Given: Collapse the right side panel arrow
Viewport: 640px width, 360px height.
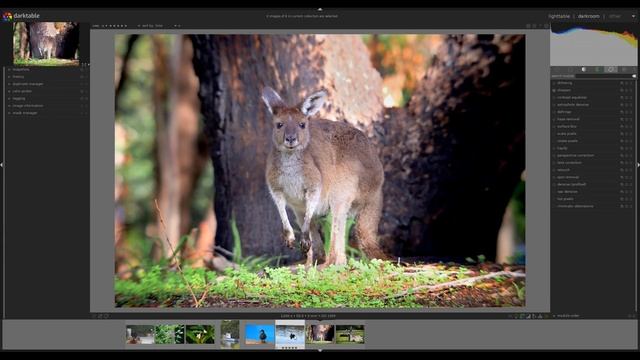Looking at the screenshot, I should [x=638, y=164].
